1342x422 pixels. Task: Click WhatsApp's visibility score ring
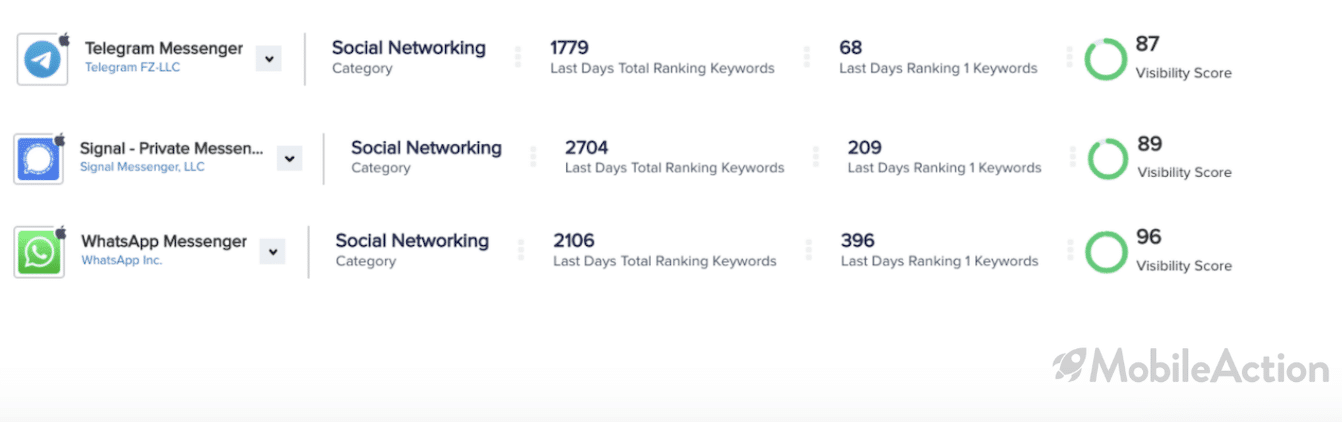click(1107, 252)
